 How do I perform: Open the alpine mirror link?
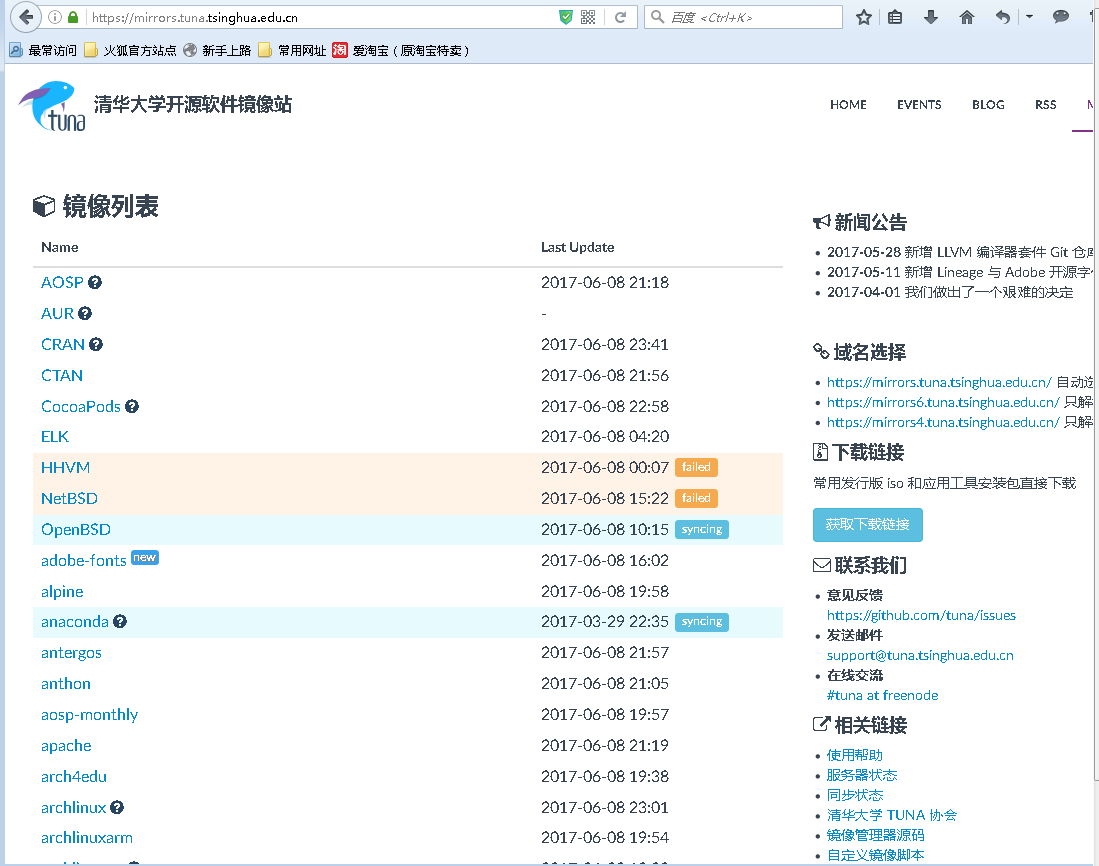(62, 591)
